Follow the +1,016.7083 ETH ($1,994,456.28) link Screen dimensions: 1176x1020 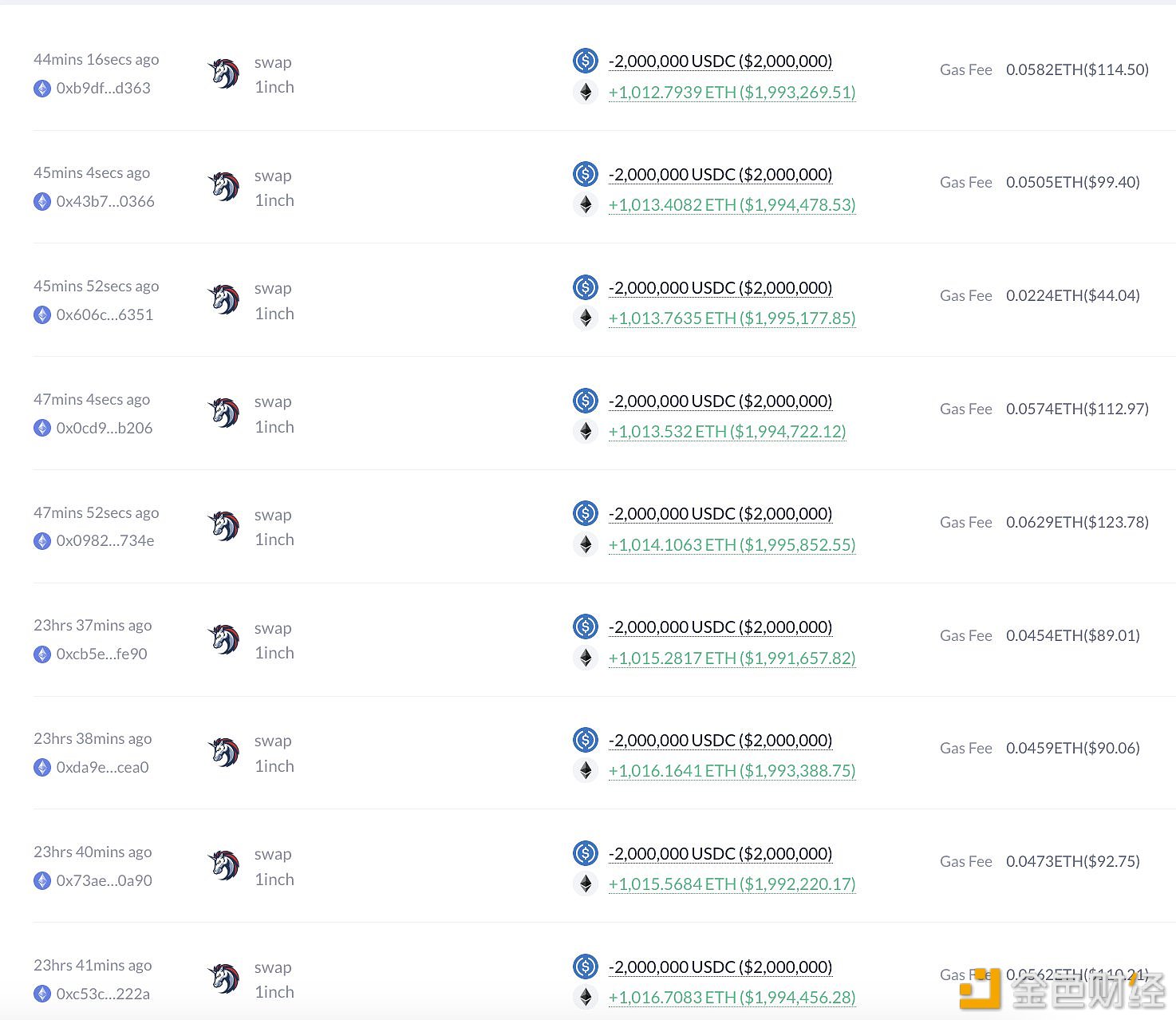[732, 998]
